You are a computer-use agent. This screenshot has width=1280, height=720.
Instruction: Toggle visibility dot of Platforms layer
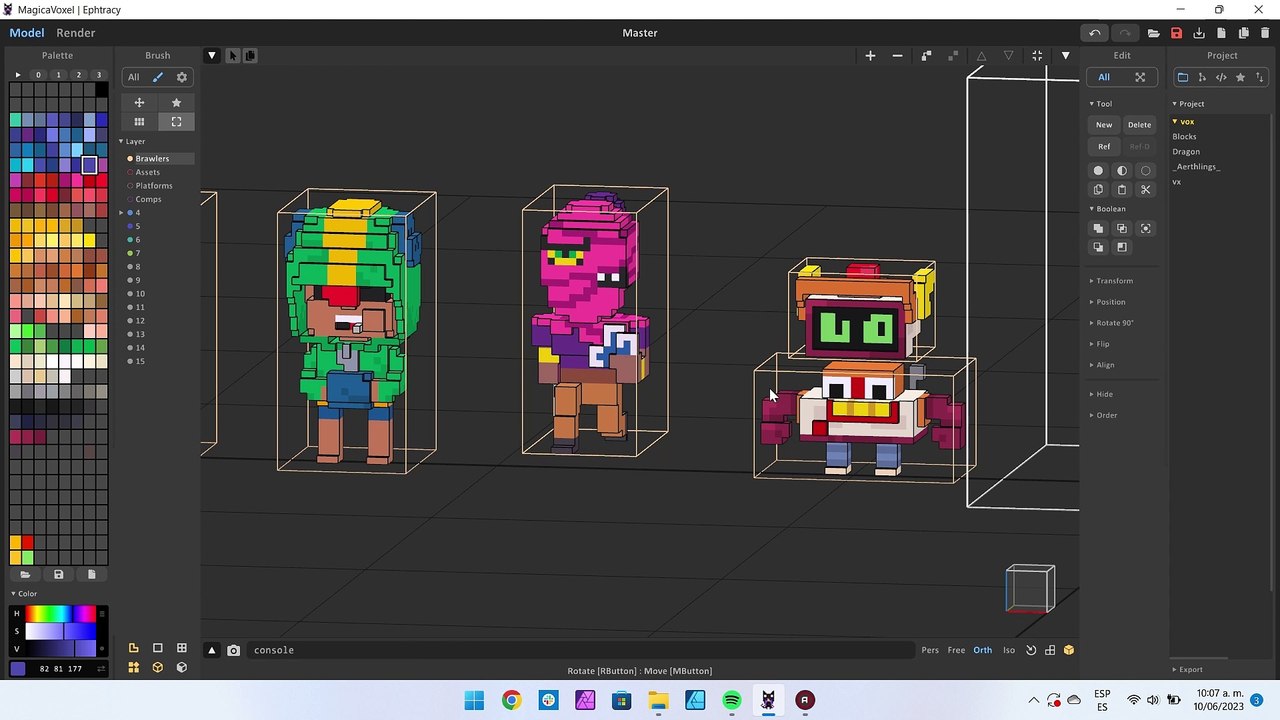pos(130,186)
